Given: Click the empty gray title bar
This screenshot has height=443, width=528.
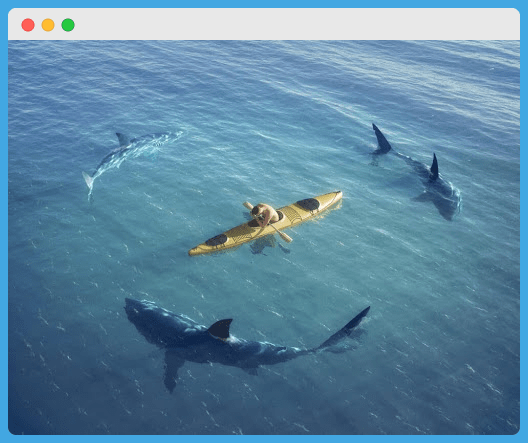Looking at the screenshot, I should 296,24.
